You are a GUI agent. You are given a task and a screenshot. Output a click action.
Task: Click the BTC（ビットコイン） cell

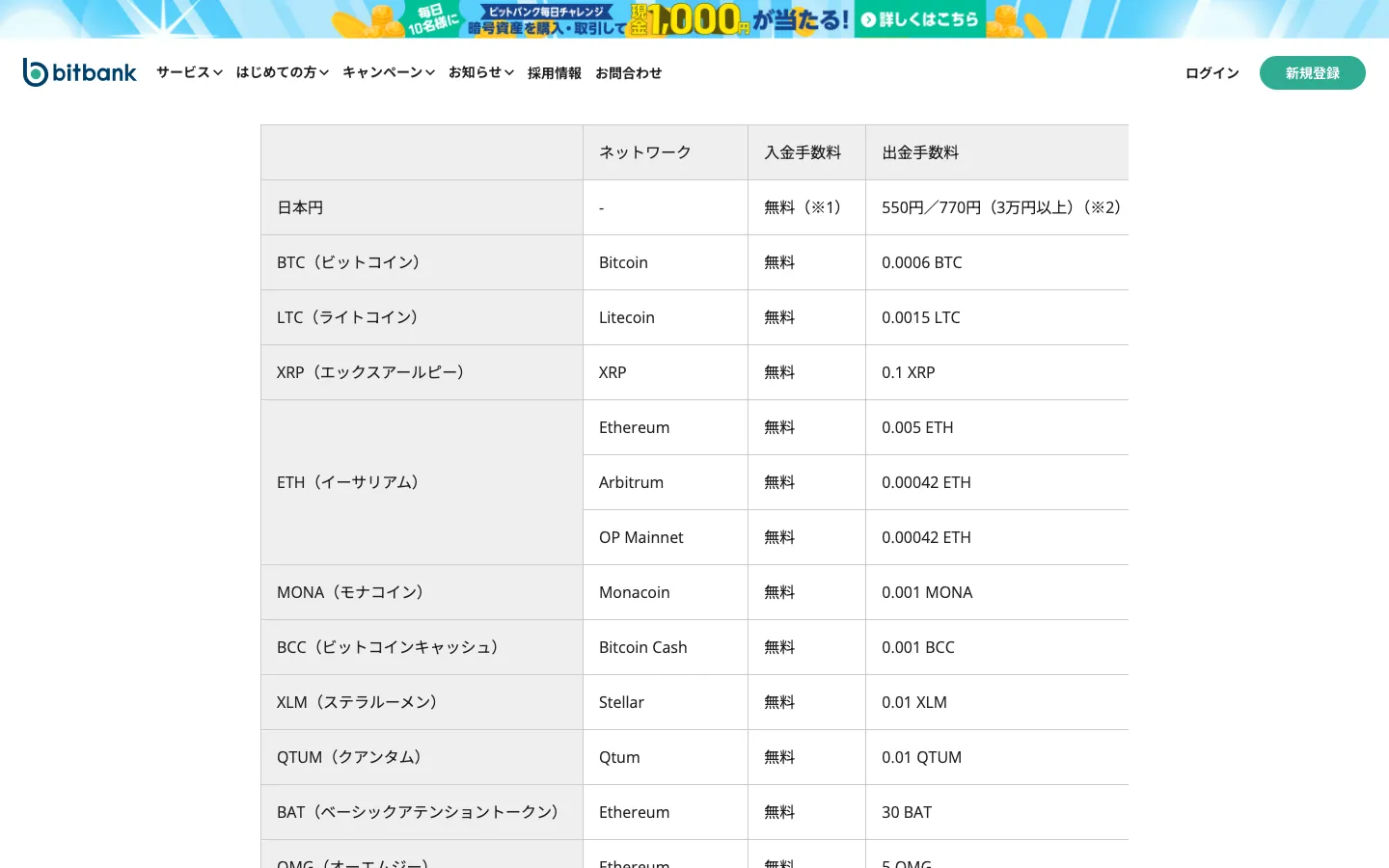tap(422, 262)
